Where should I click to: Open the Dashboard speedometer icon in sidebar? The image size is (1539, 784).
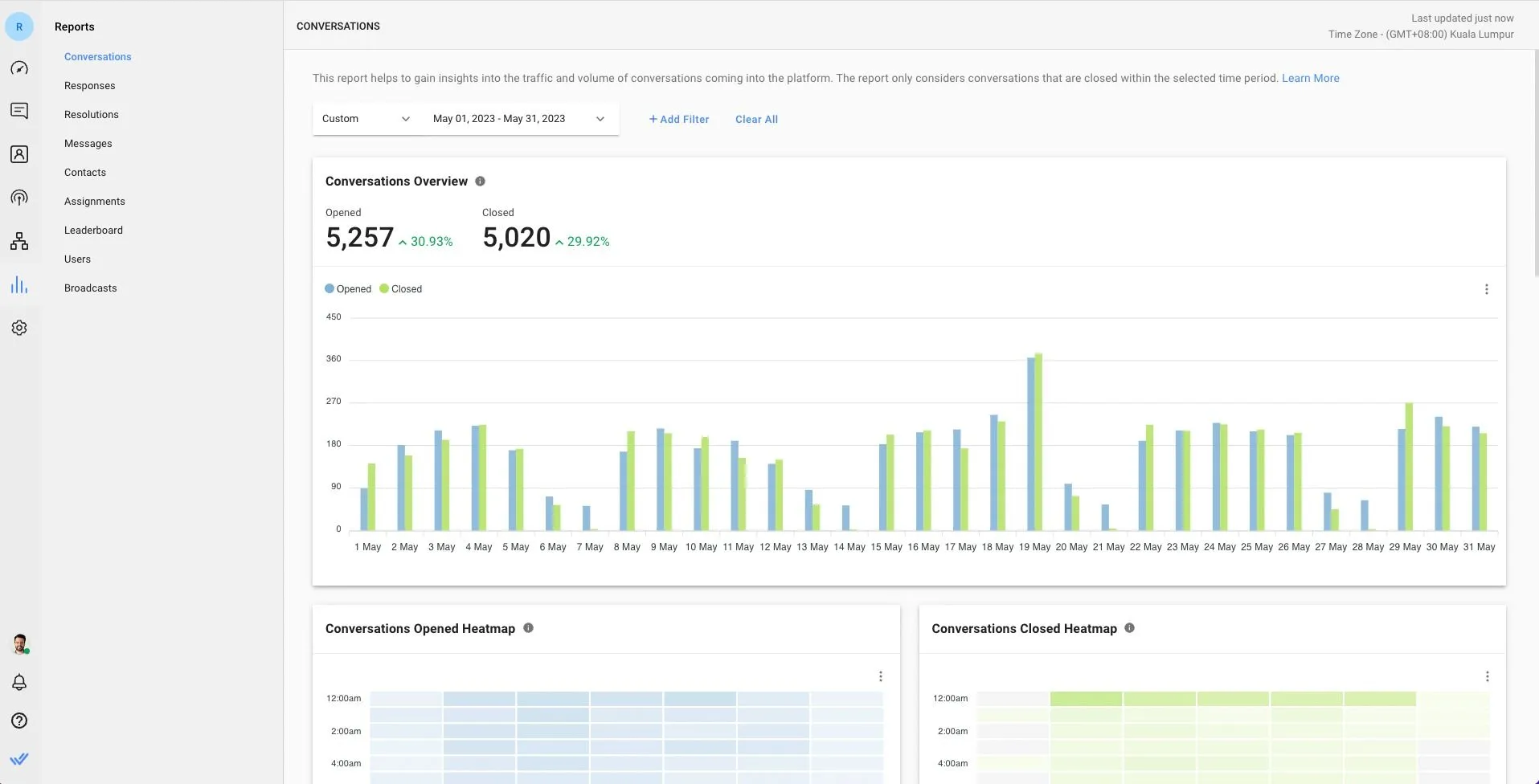pos(19,68)
